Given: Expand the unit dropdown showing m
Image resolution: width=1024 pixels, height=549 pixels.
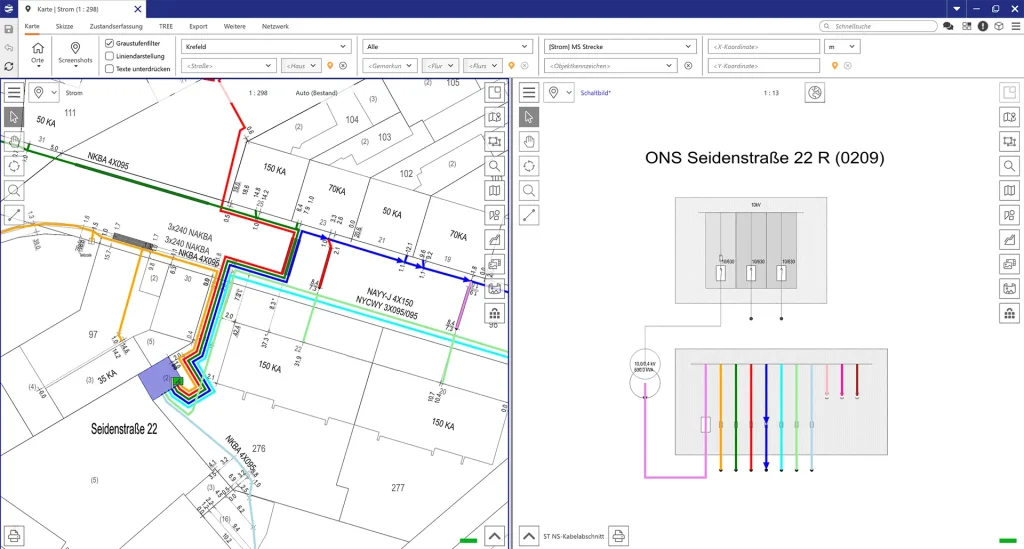Looking at the screenshot, I should tap(853, 46).
